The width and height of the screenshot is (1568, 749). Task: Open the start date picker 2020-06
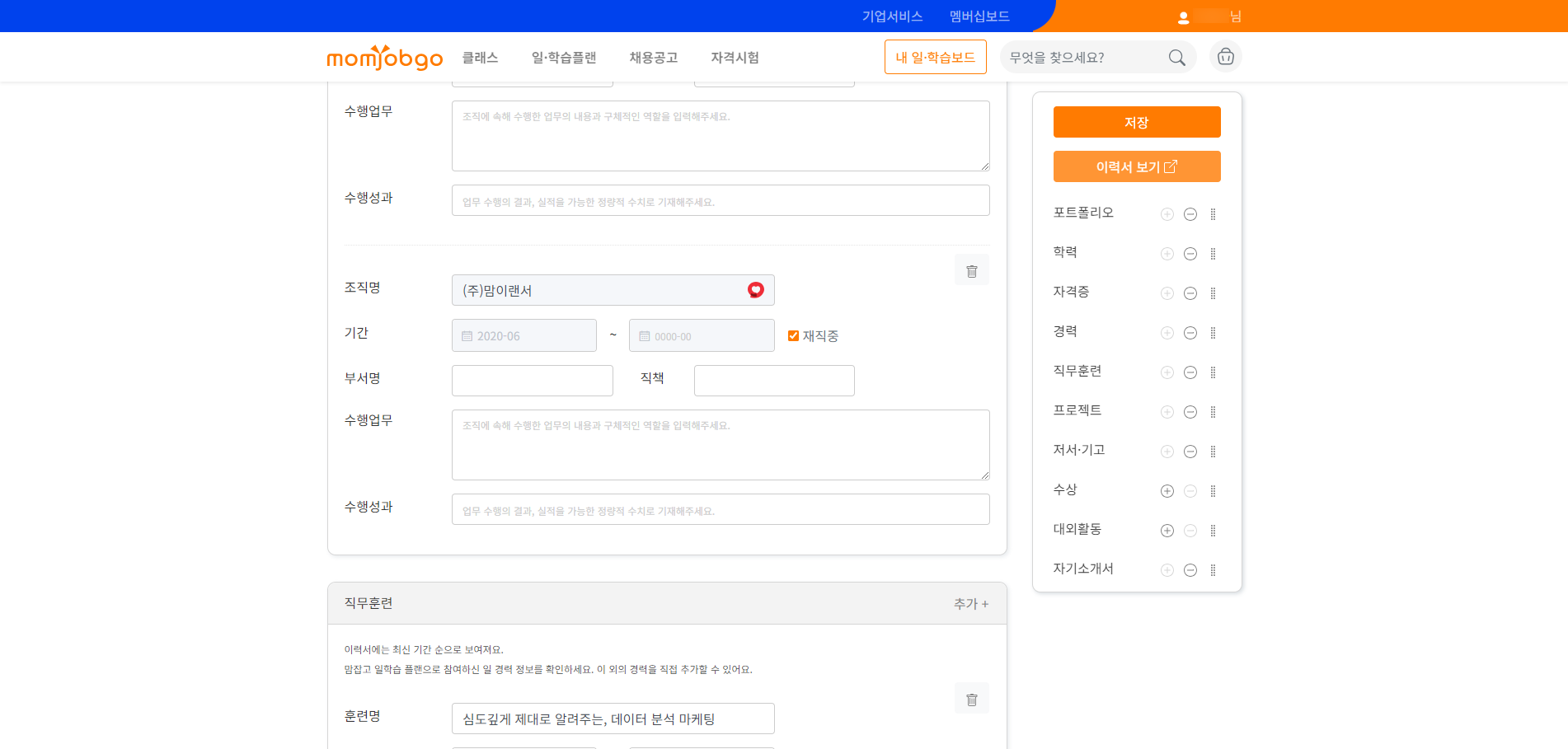[x=523, y=336]
